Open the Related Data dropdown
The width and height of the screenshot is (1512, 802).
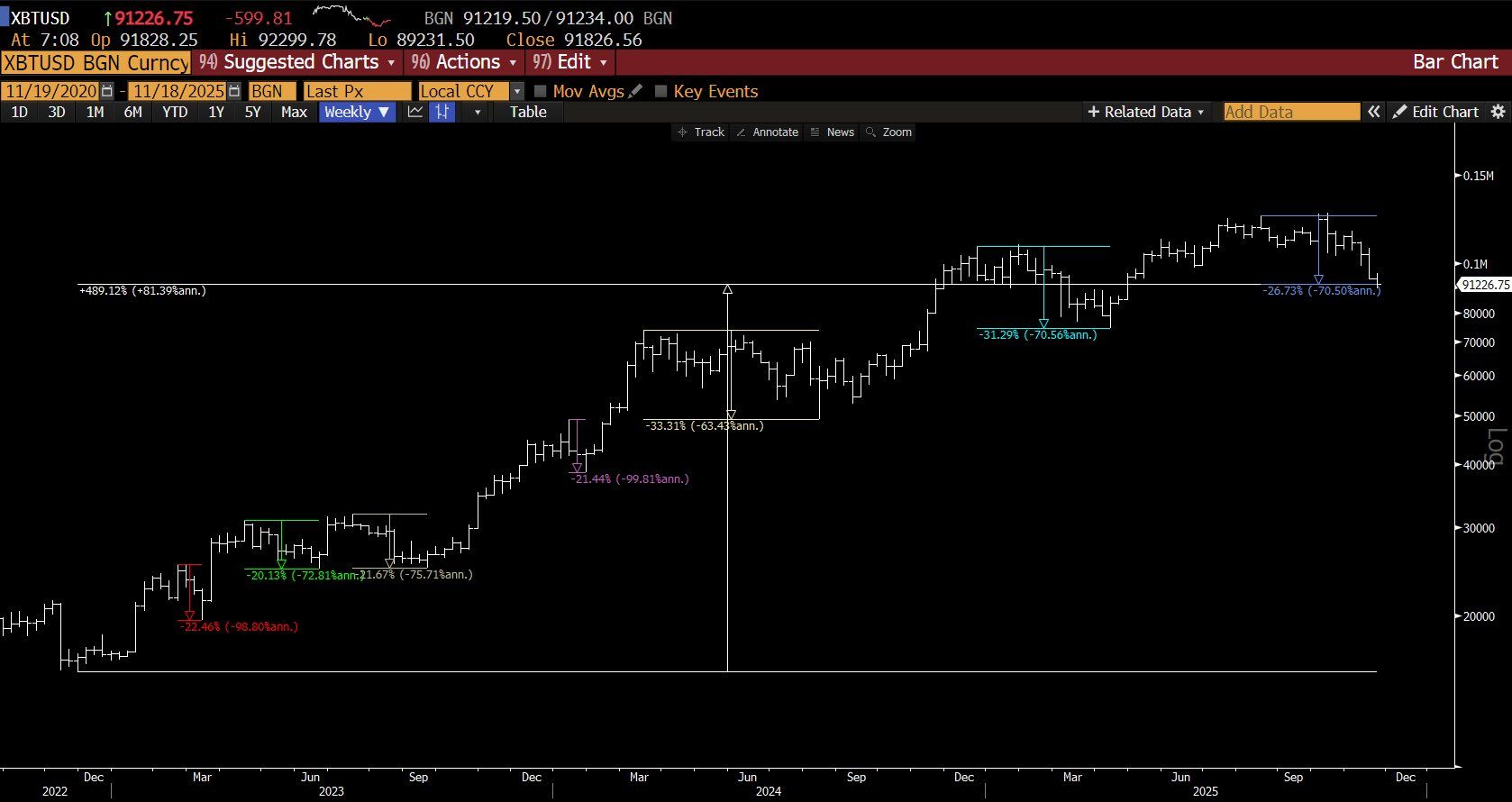point(1145,112)
